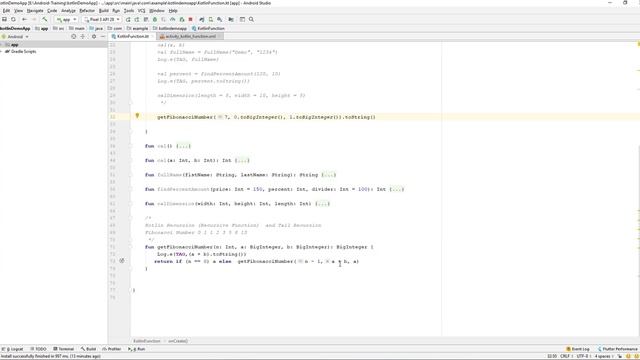The height and width of the screenshot is (360, 640).
Task: Click the Collapse All icon in Project panel
Action: pos(83,36)
